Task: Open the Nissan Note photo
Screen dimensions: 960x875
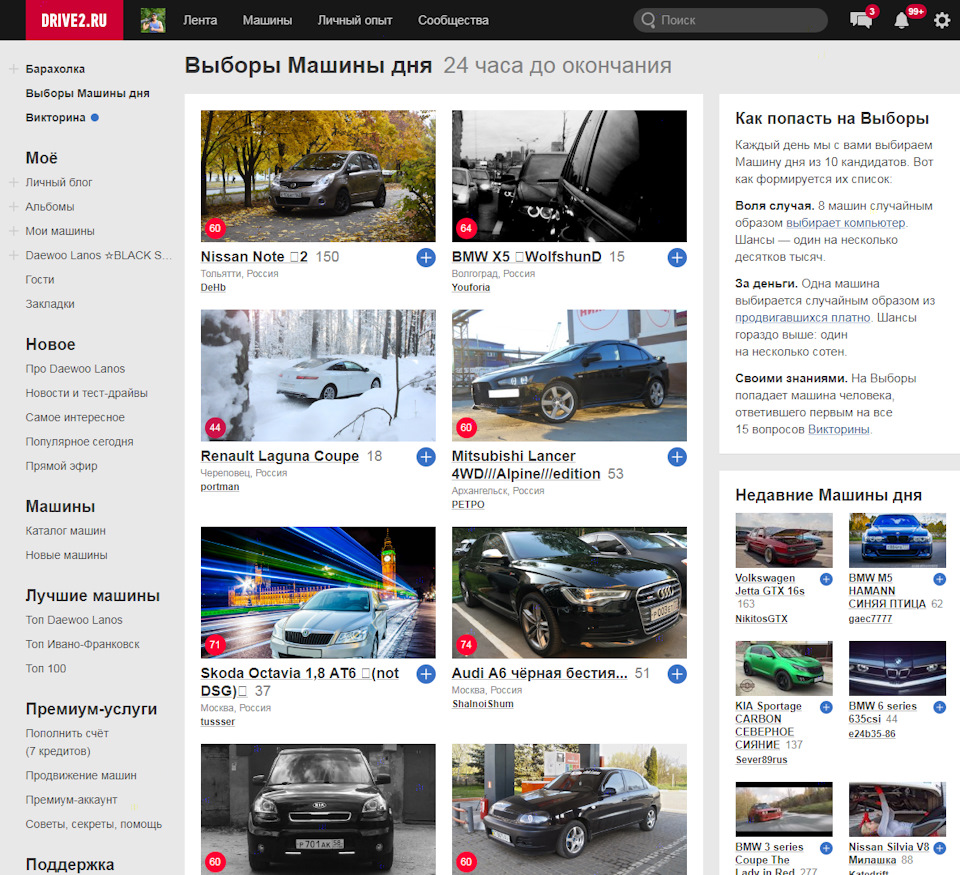Action: tap(318, 176)
